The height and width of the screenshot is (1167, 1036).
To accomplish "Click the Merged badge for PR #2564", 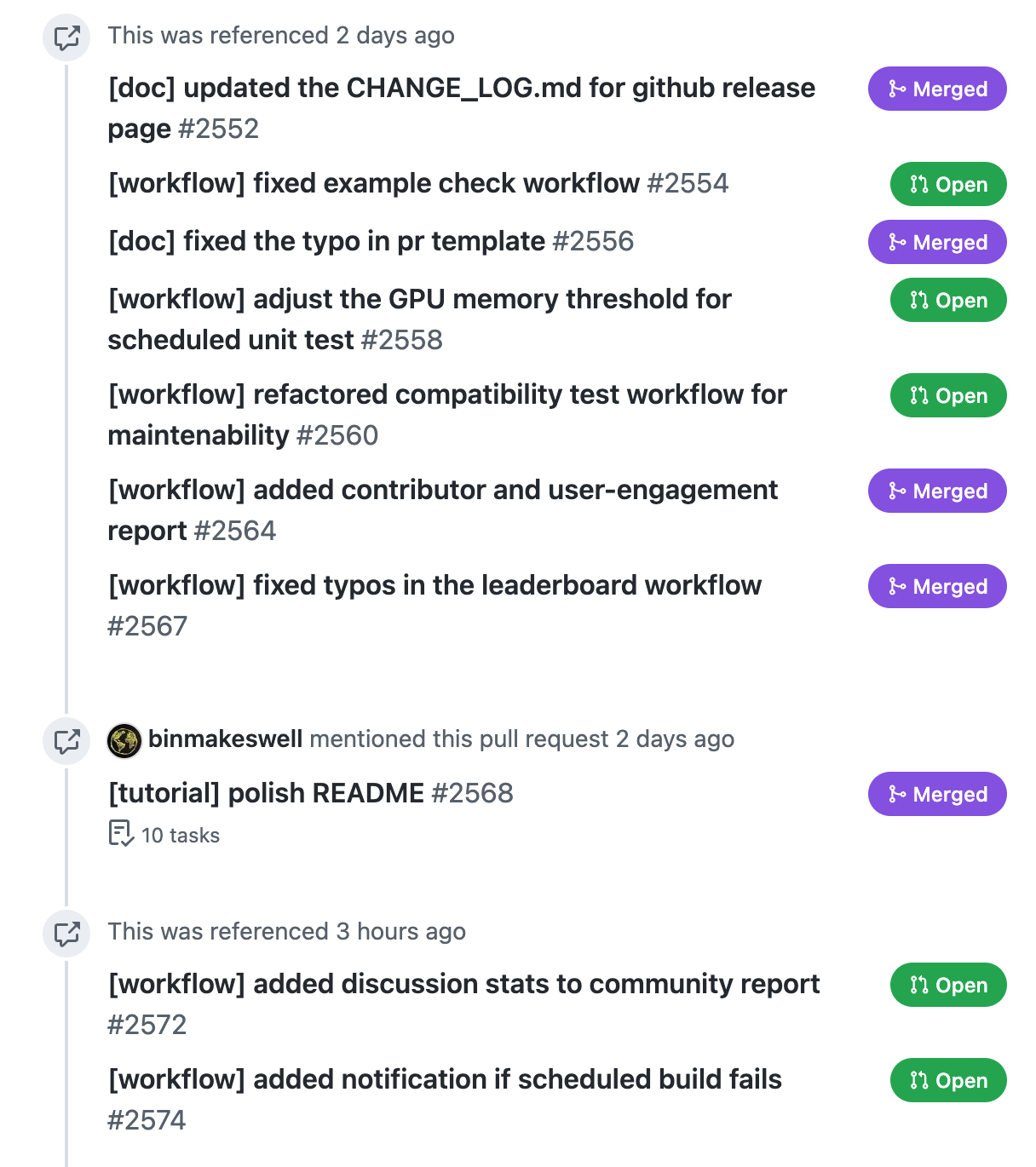I will tap(936, 491).
